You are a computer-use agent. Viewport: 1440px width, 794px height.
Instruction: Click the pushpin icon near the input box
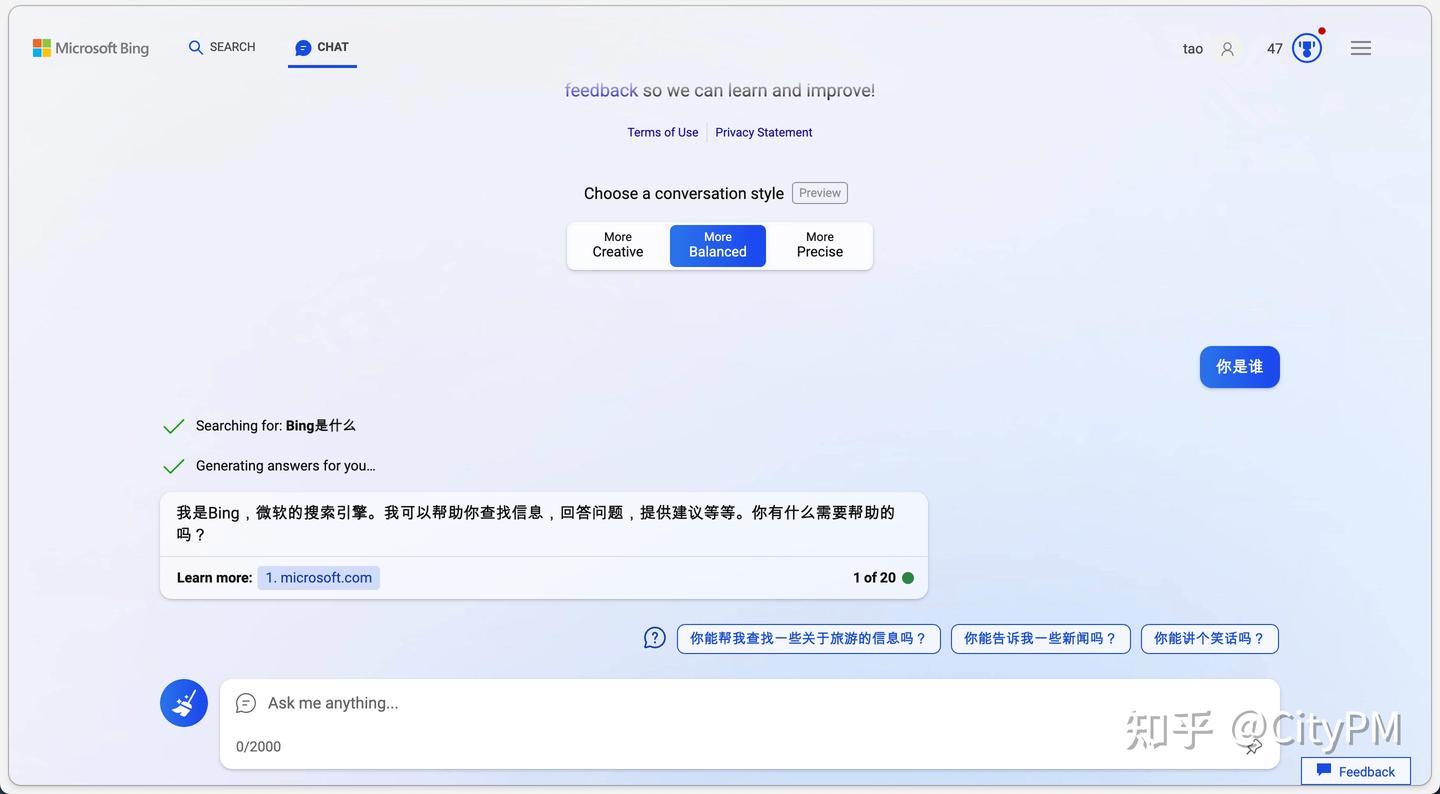(x=1252, y=746)
